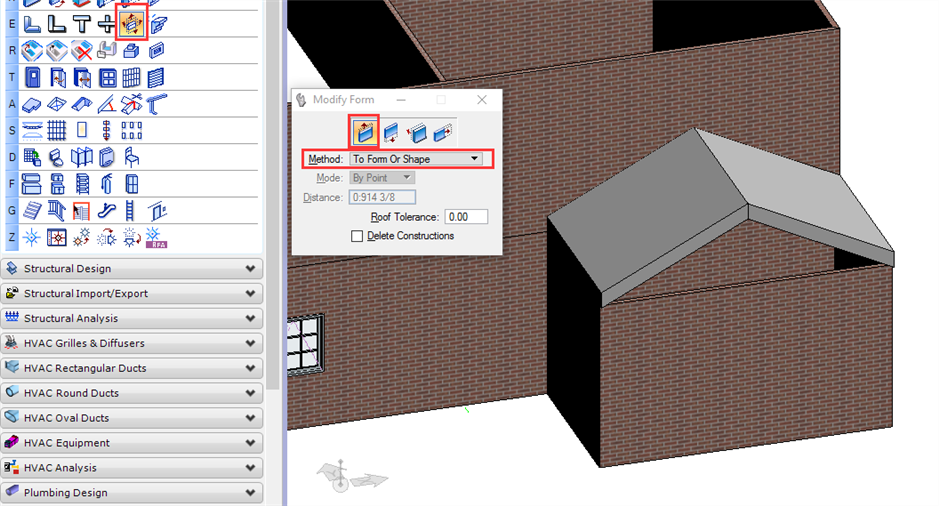Select the curtain wall grid tool in row T
Screen dimensions: 939x506
coord(131,78)
